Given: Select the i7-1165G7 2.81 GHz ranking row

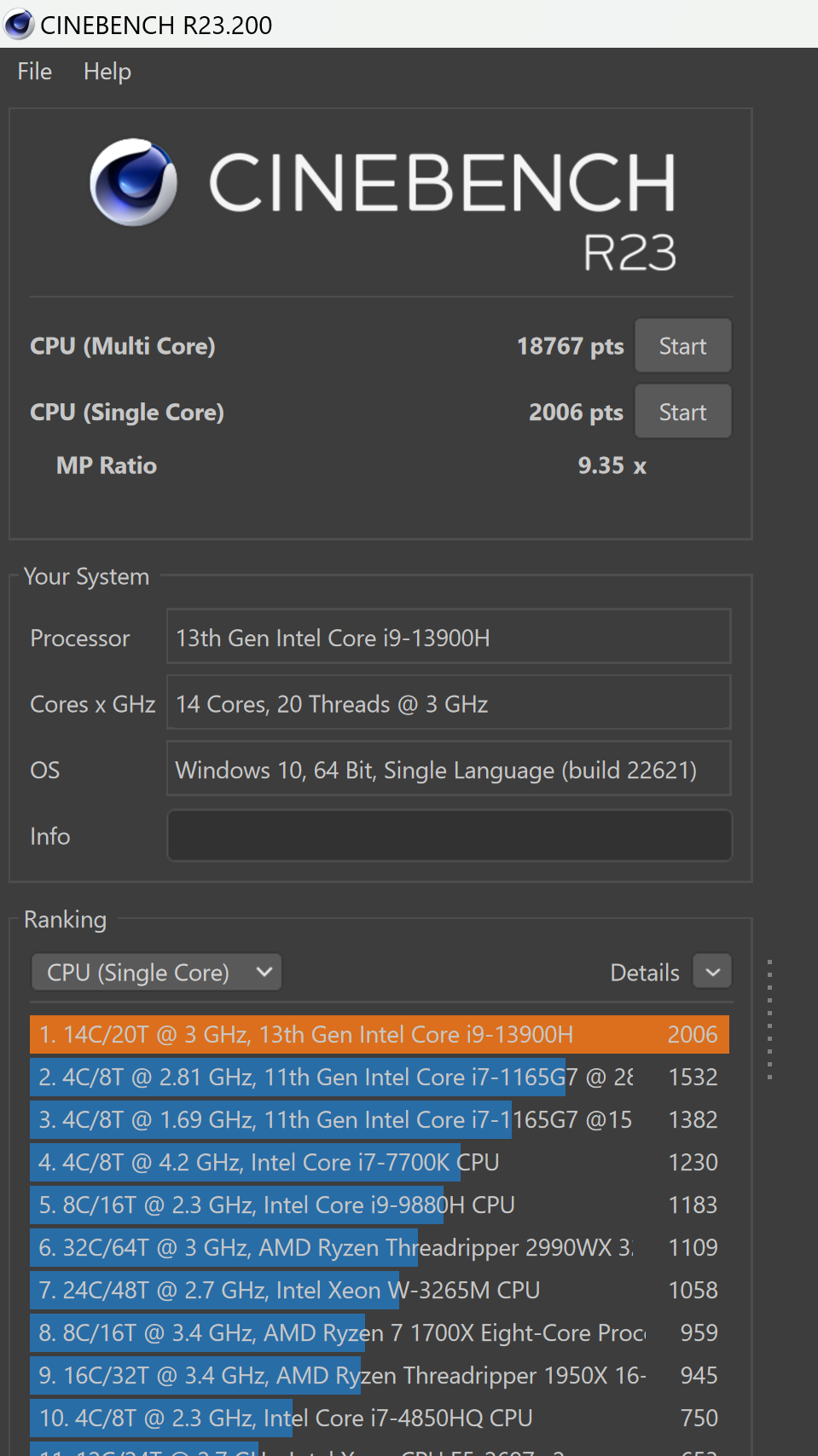Looking at the screenshot, I should [x=380, y=1077].
